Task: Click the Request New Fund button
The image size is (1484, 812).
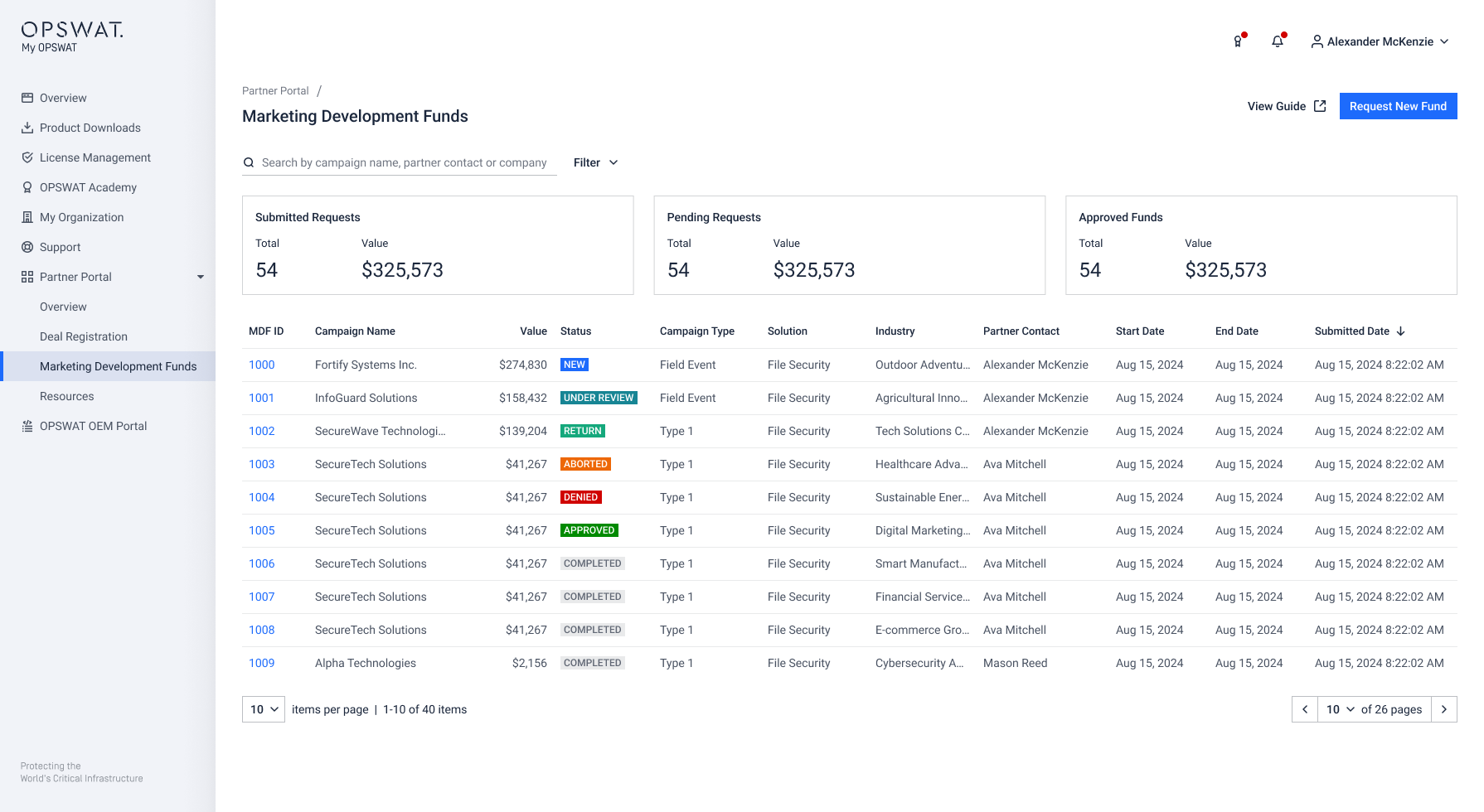Action: [1398, 106]
